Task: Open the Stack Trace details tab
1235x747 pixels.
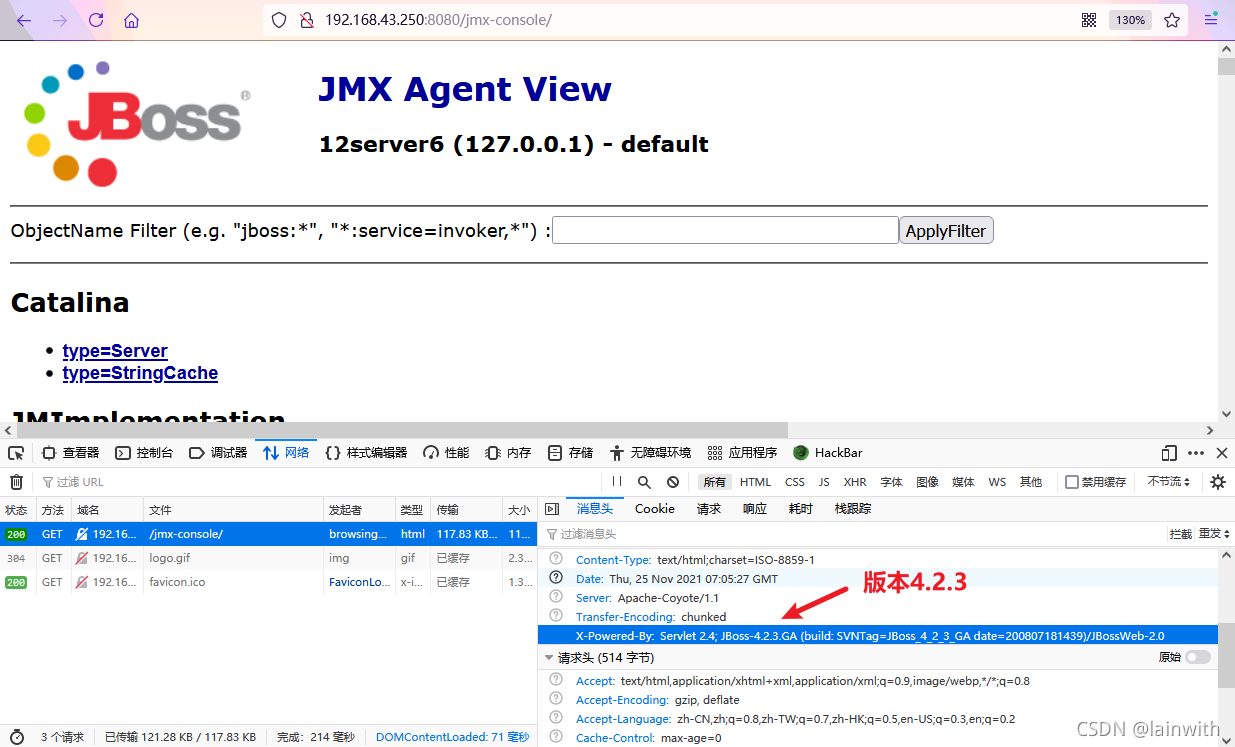Action: [853, 509]
